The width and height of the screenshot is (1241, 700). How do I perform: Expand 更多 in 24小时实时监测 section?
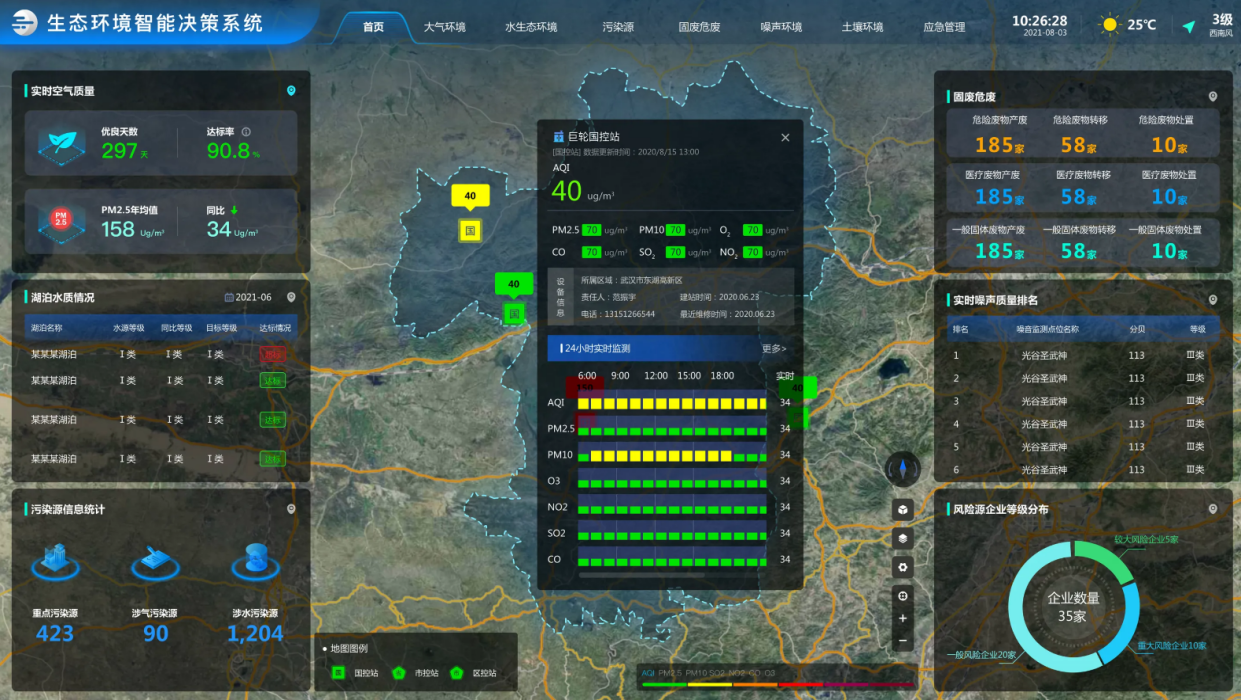(x=773, y=349)
